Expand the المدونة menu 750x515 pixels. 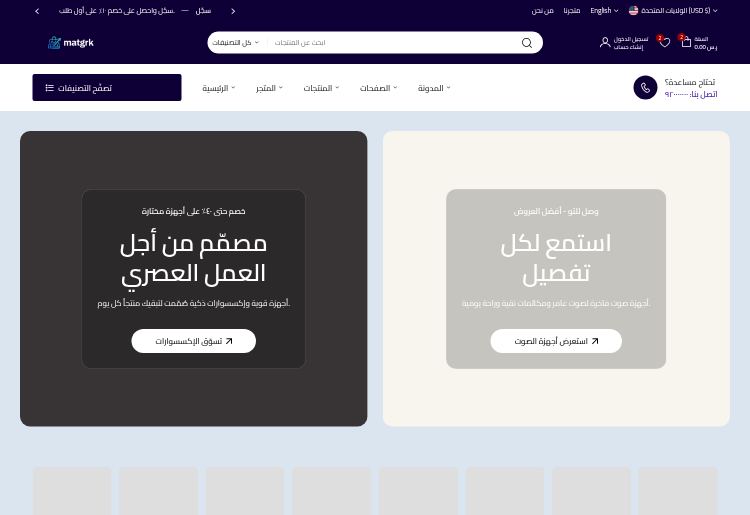(x=434, y=88)
